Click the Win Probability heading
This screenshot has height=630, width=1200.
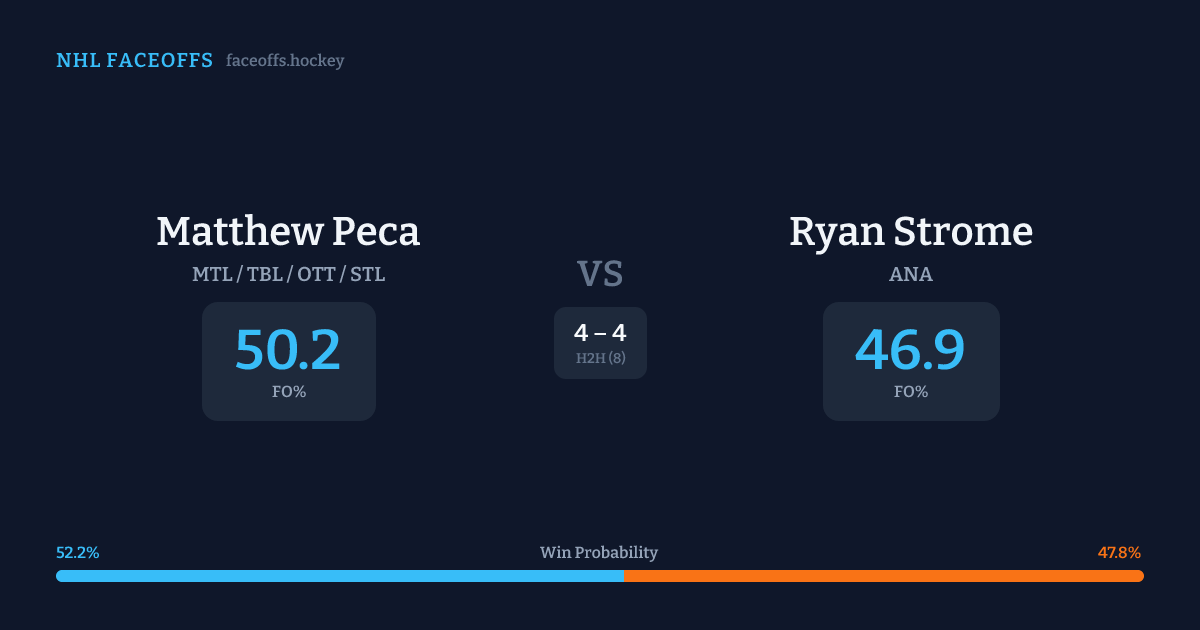pos(599,552)
